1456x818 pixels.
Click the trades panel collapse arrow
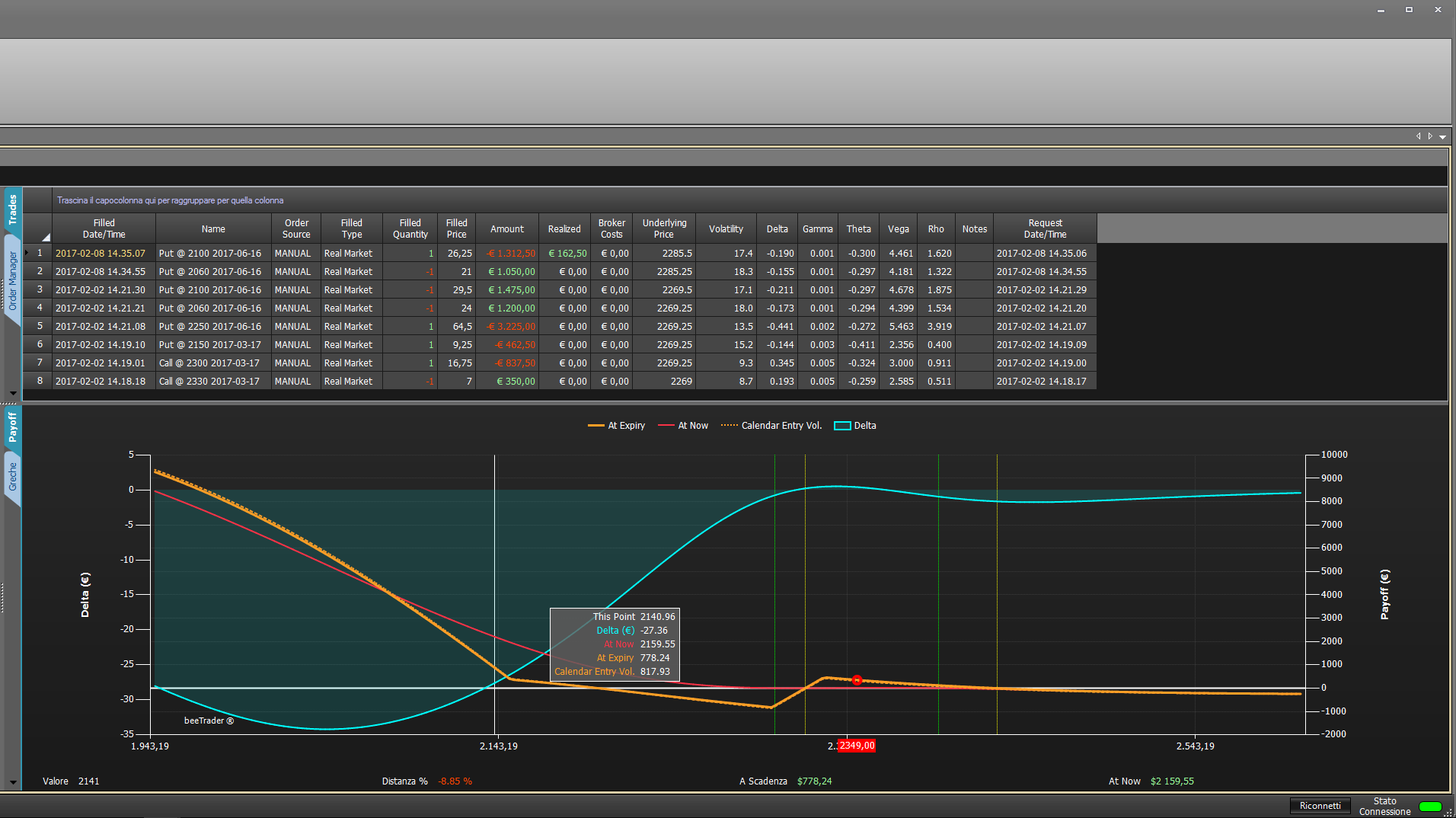13,393
